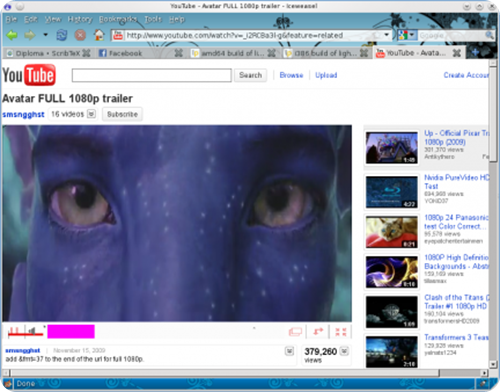Open the Transformers 3 Teaser thumbnail
500x392 pixels.
392,352
